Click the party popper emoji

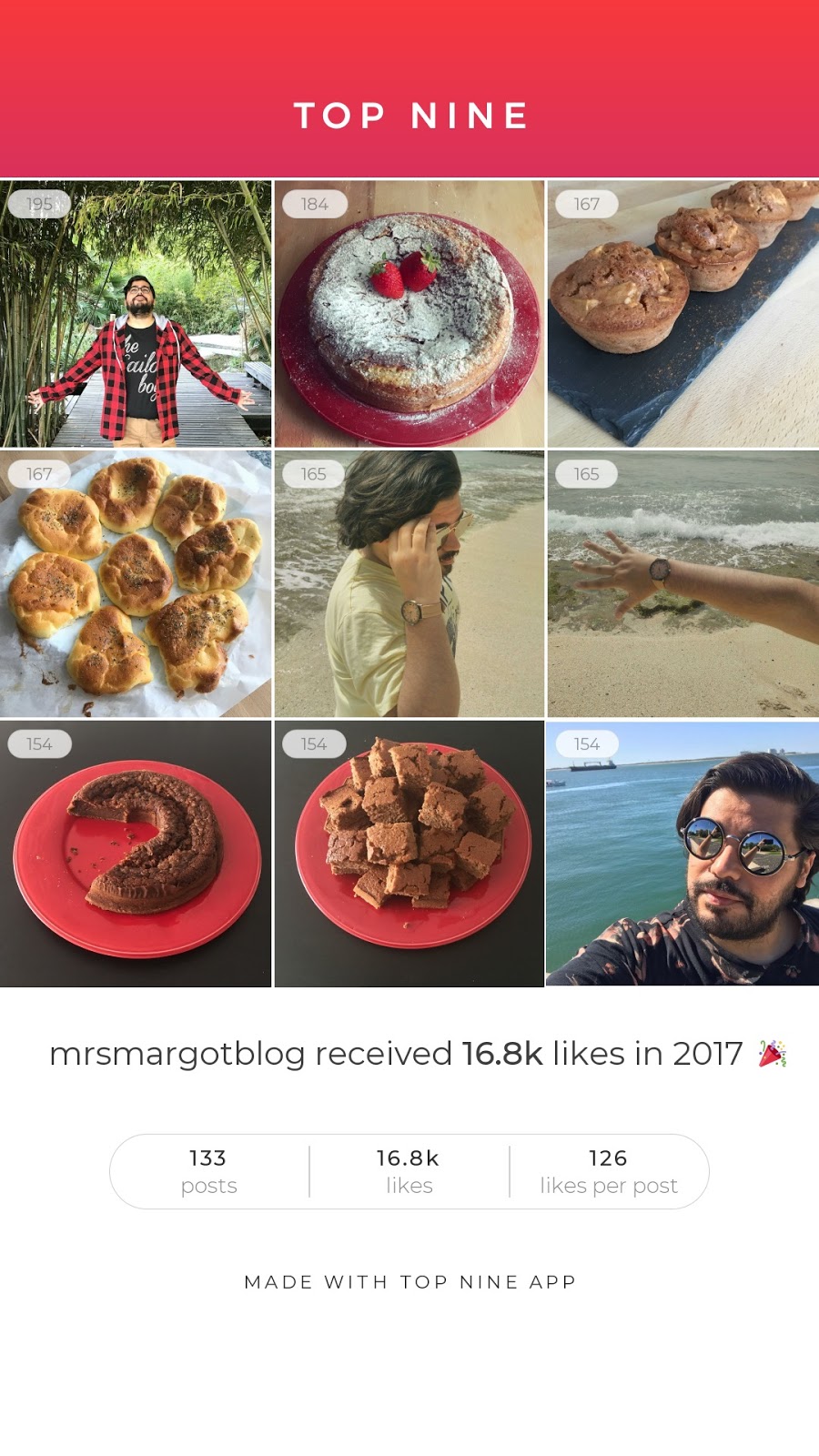point(773,1054)
